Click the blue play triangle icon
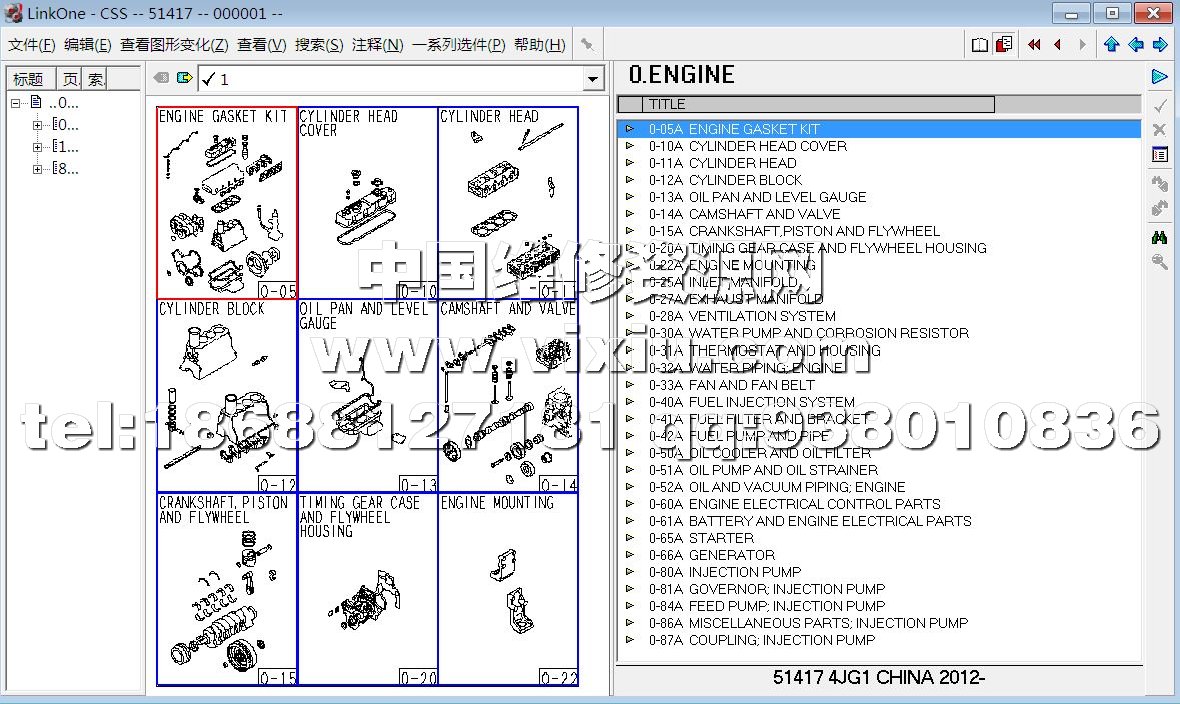Screen dimensions: 1180x704 (x=1159, y=77)
